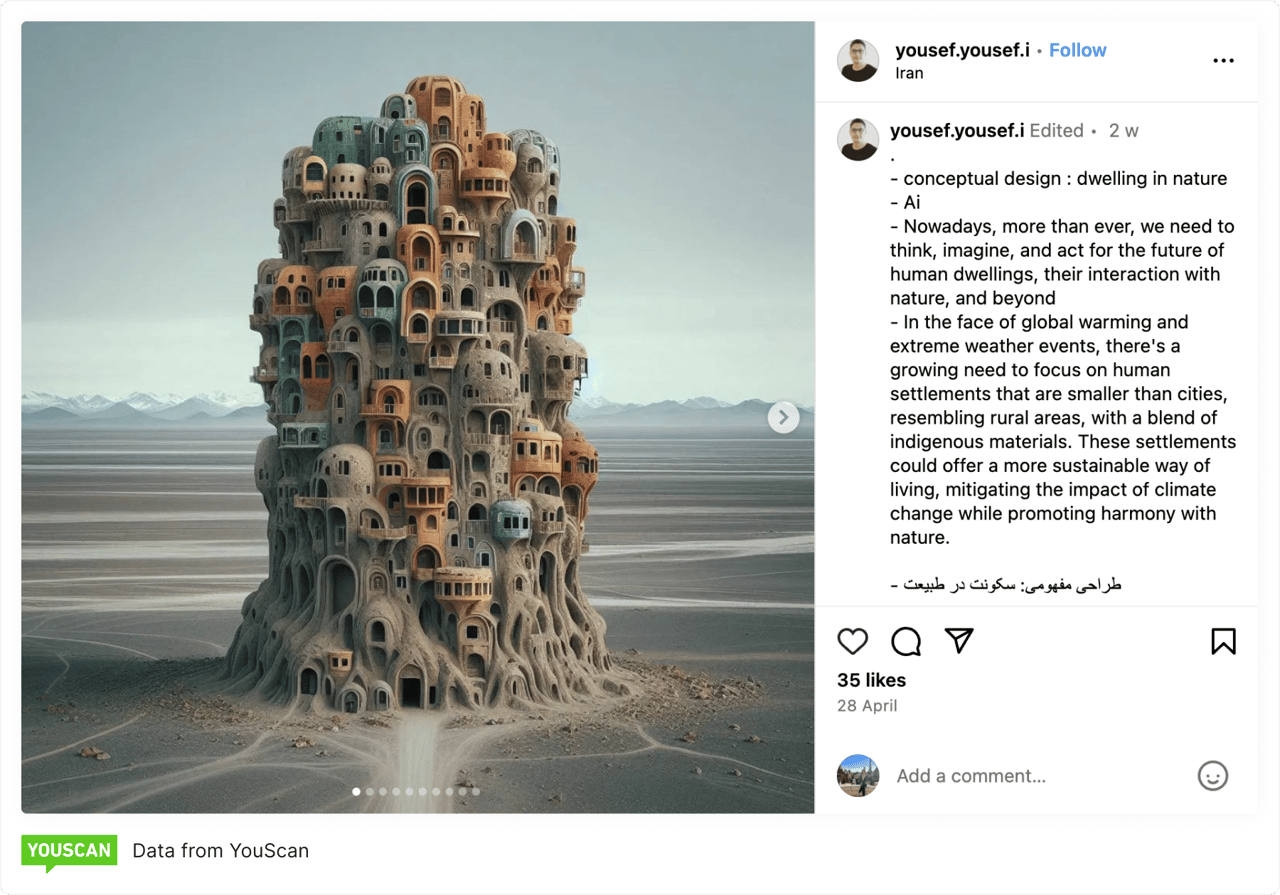Click the profile avatar in the post header

click(858, 61)
